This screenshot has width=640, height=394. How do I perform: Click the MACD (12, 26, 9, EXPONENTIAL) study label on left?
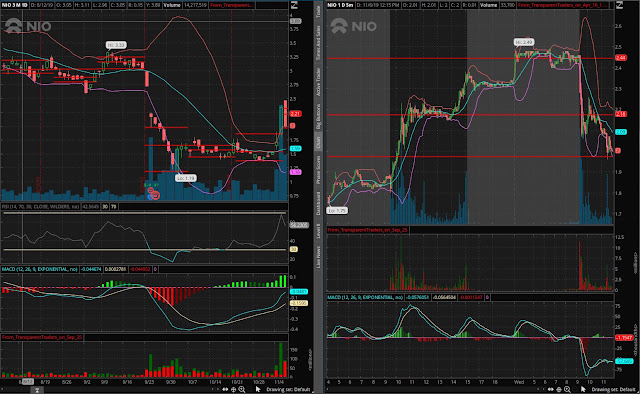click(40, 269)
